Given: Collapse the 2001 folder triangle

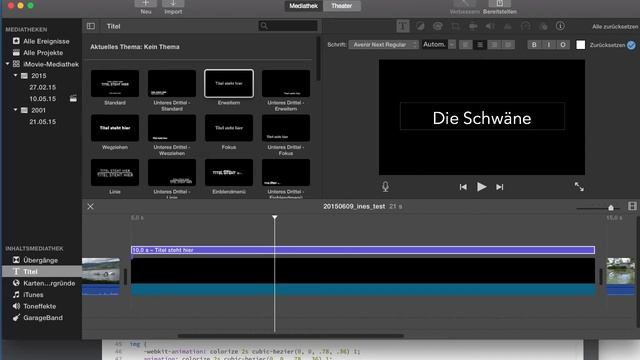Looking at the screenshot, I should tap(16, 110).
